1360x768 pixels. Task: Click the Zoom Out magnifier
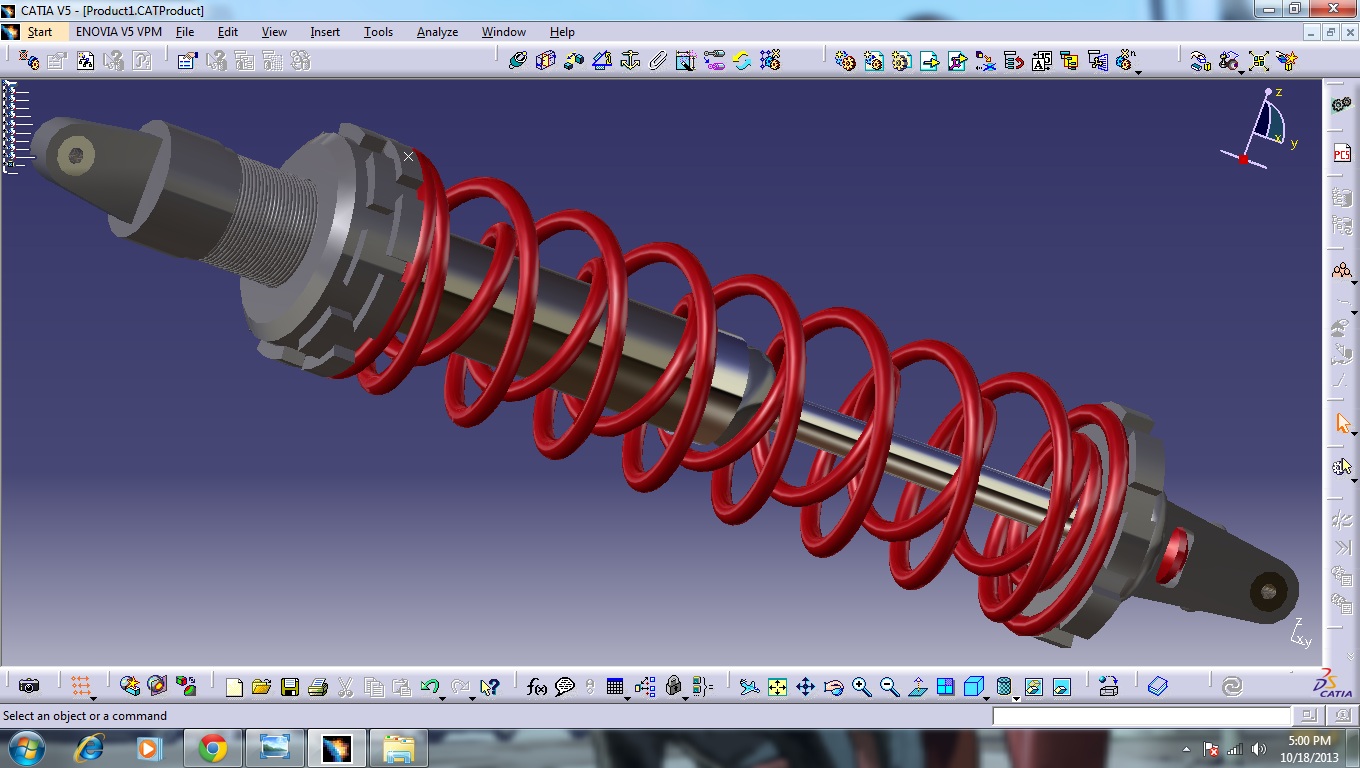point(889,687)
